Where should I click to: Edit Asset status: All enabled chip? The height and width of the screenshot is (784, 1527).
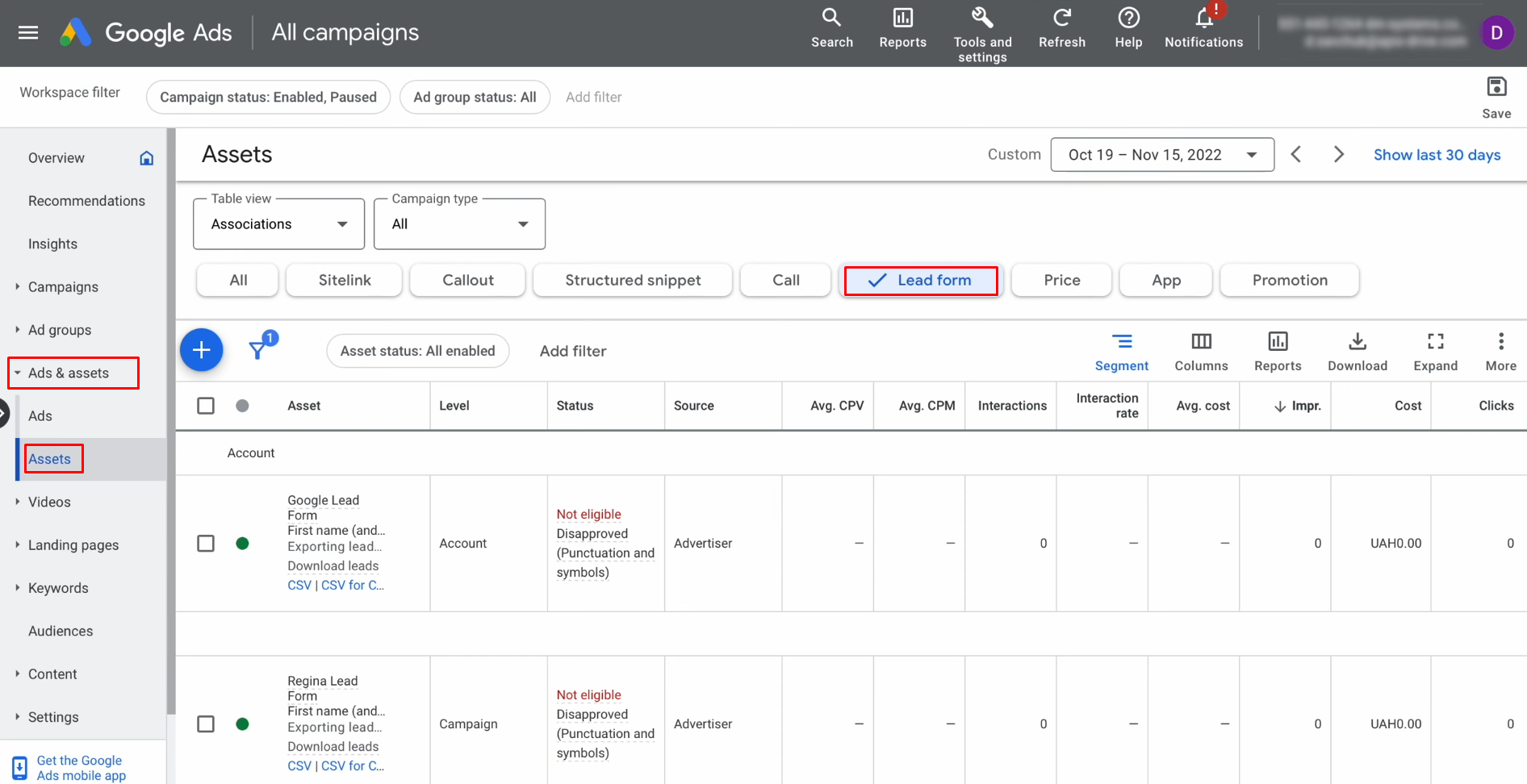click(x=417, y=351)
